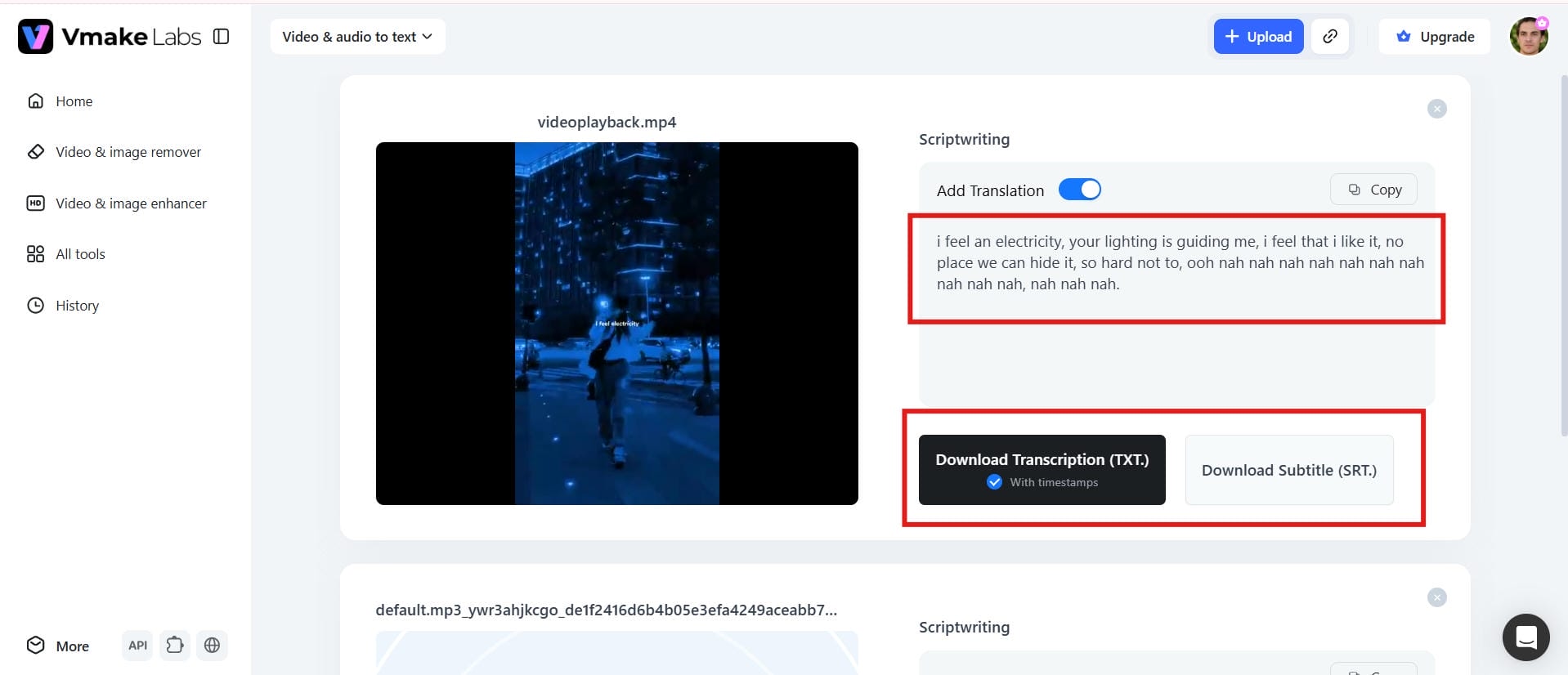
Task: Click the Vmake Labs logo
Action: [x=110, y=37]
